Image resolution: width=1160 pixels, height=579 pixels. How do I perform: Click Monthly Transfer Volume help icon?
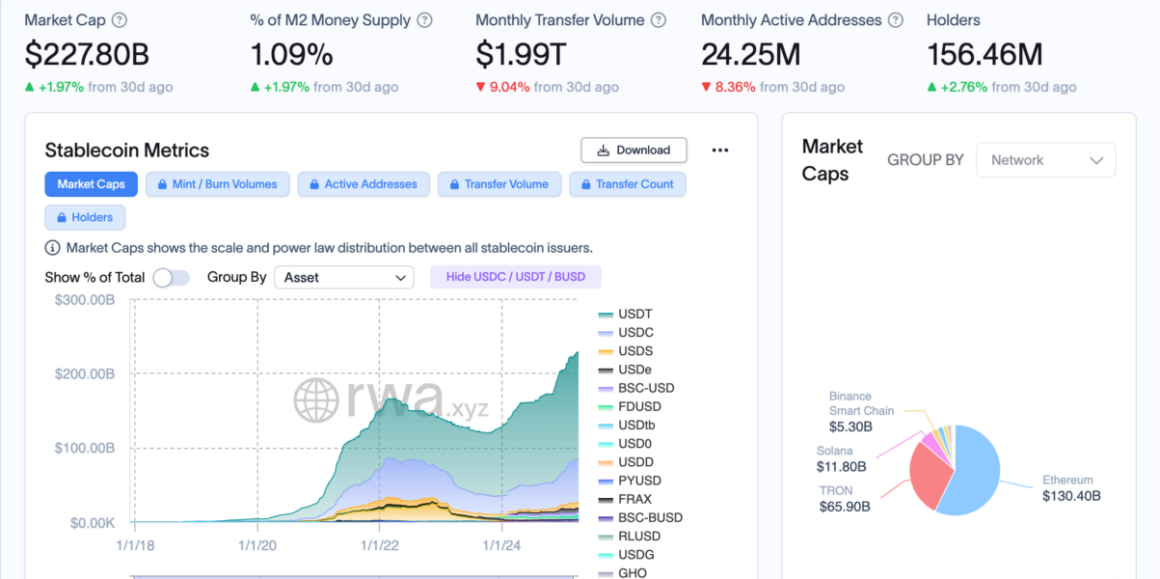tap(658, 20)
